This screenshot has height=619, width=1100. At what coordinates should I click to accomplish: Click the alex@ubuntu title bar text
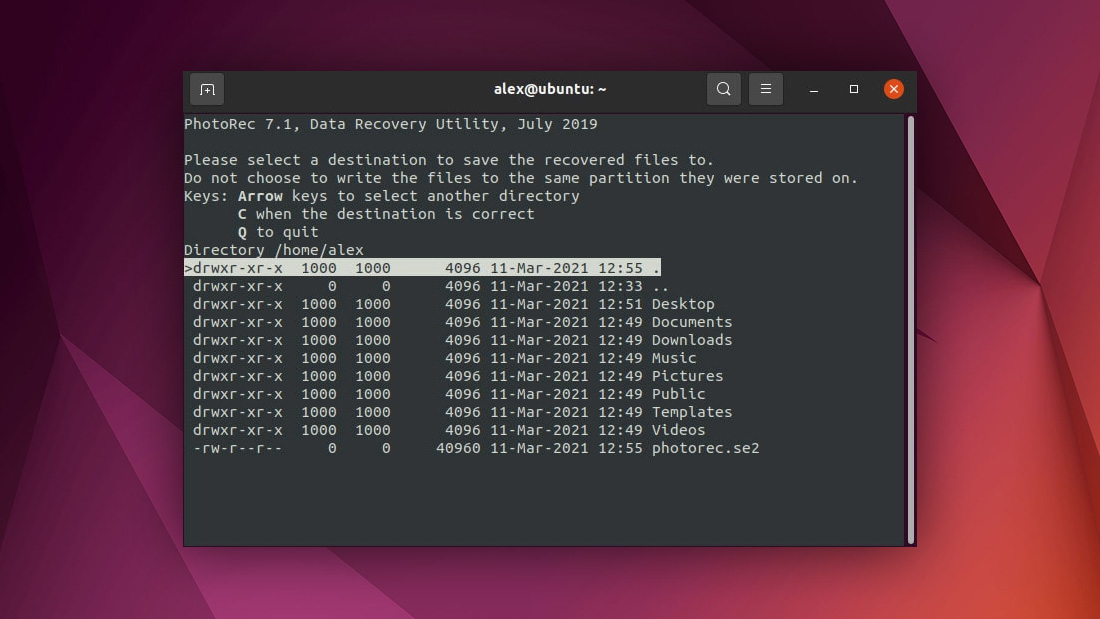pyautogui.click(x=550, y=89)
